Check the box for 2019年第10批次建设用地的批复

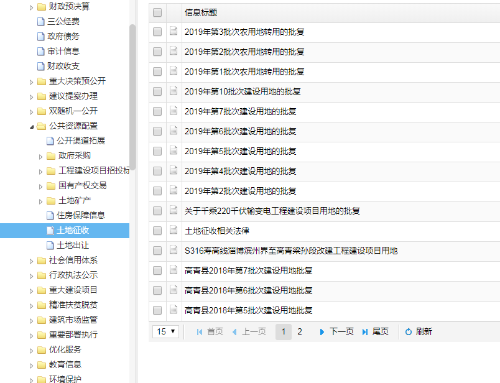[157, 91]
